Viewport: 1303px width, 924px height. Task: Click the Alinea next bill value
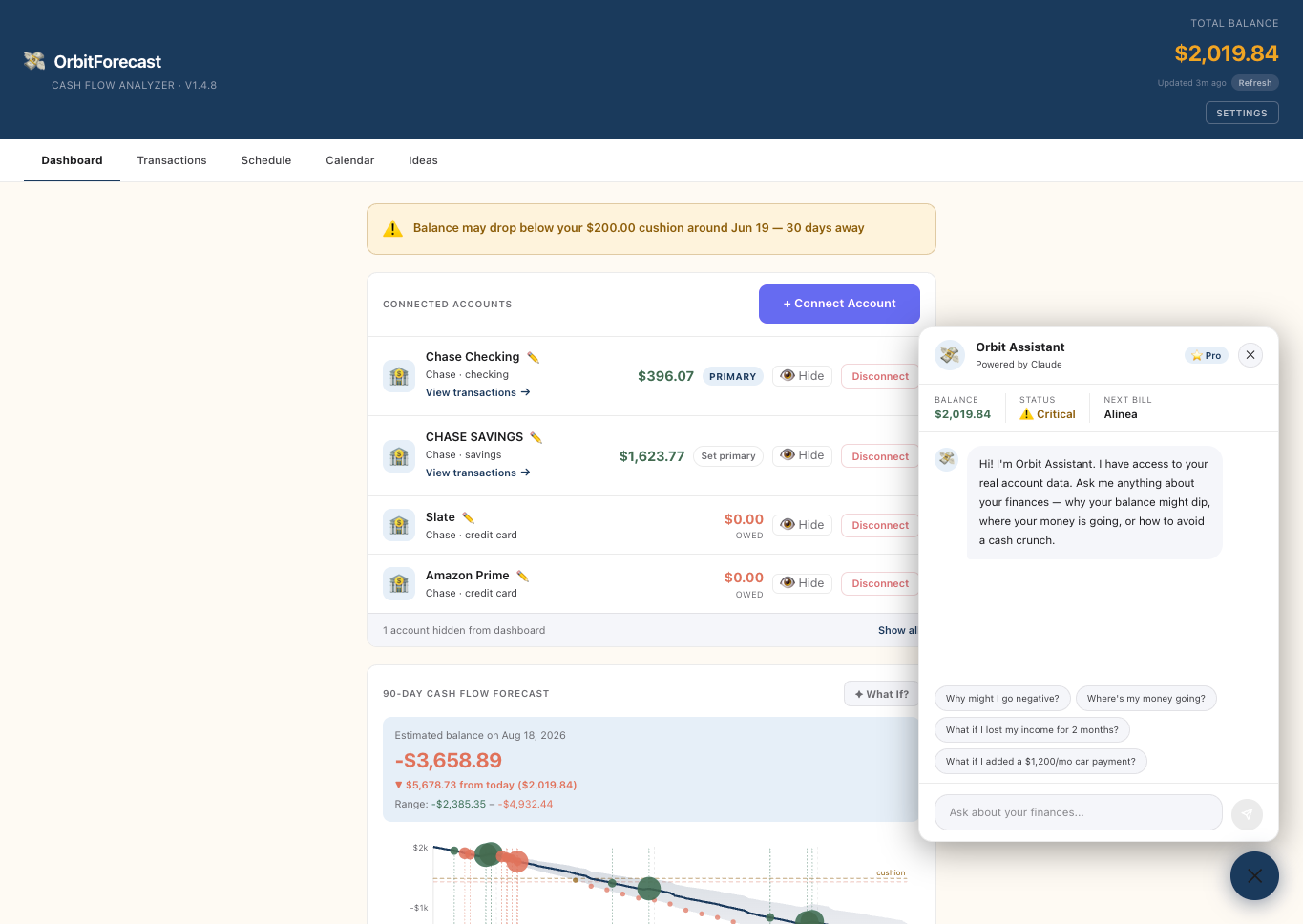[x=1121, y=414]
